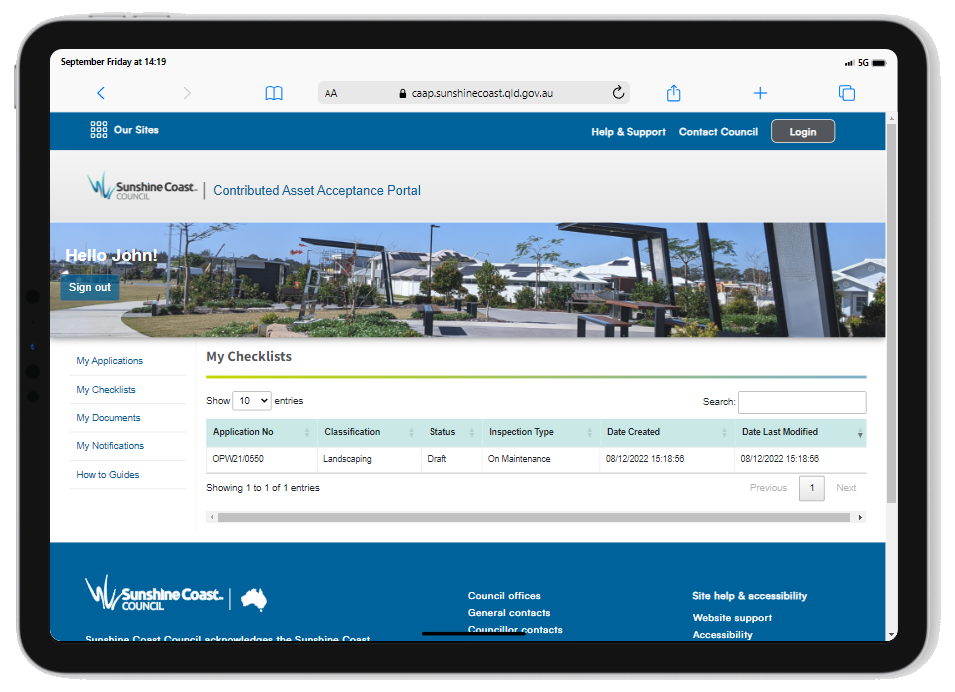Viewport: 955px width, 692px height.
Task: Sort by the Status column header
Action: (442, 432)
